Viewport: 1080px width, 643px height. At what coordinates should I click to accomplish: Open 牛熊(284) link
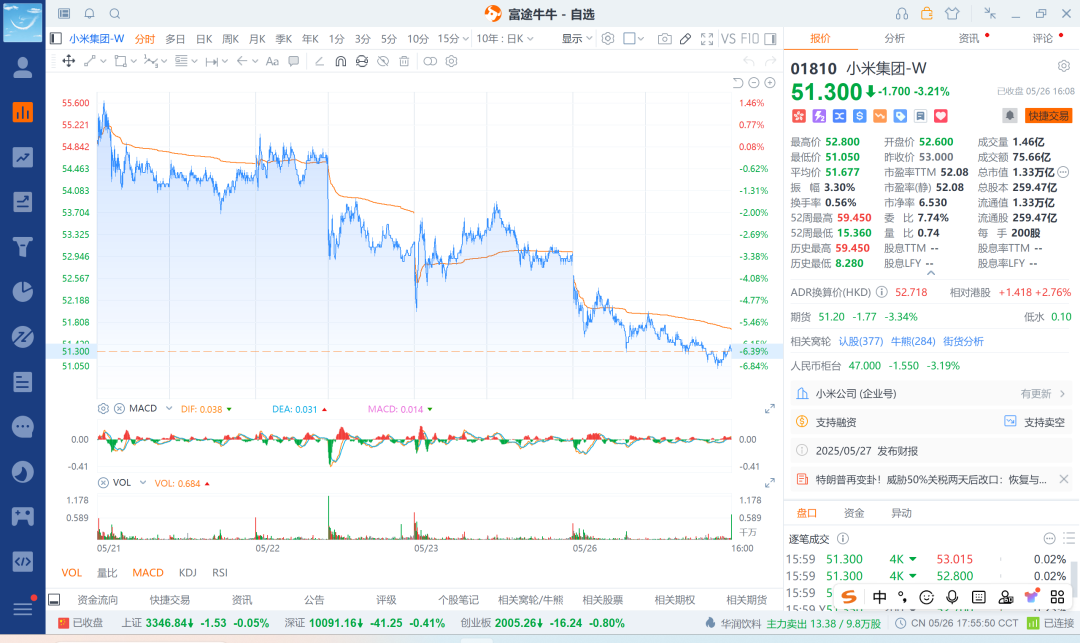[913, 341]
